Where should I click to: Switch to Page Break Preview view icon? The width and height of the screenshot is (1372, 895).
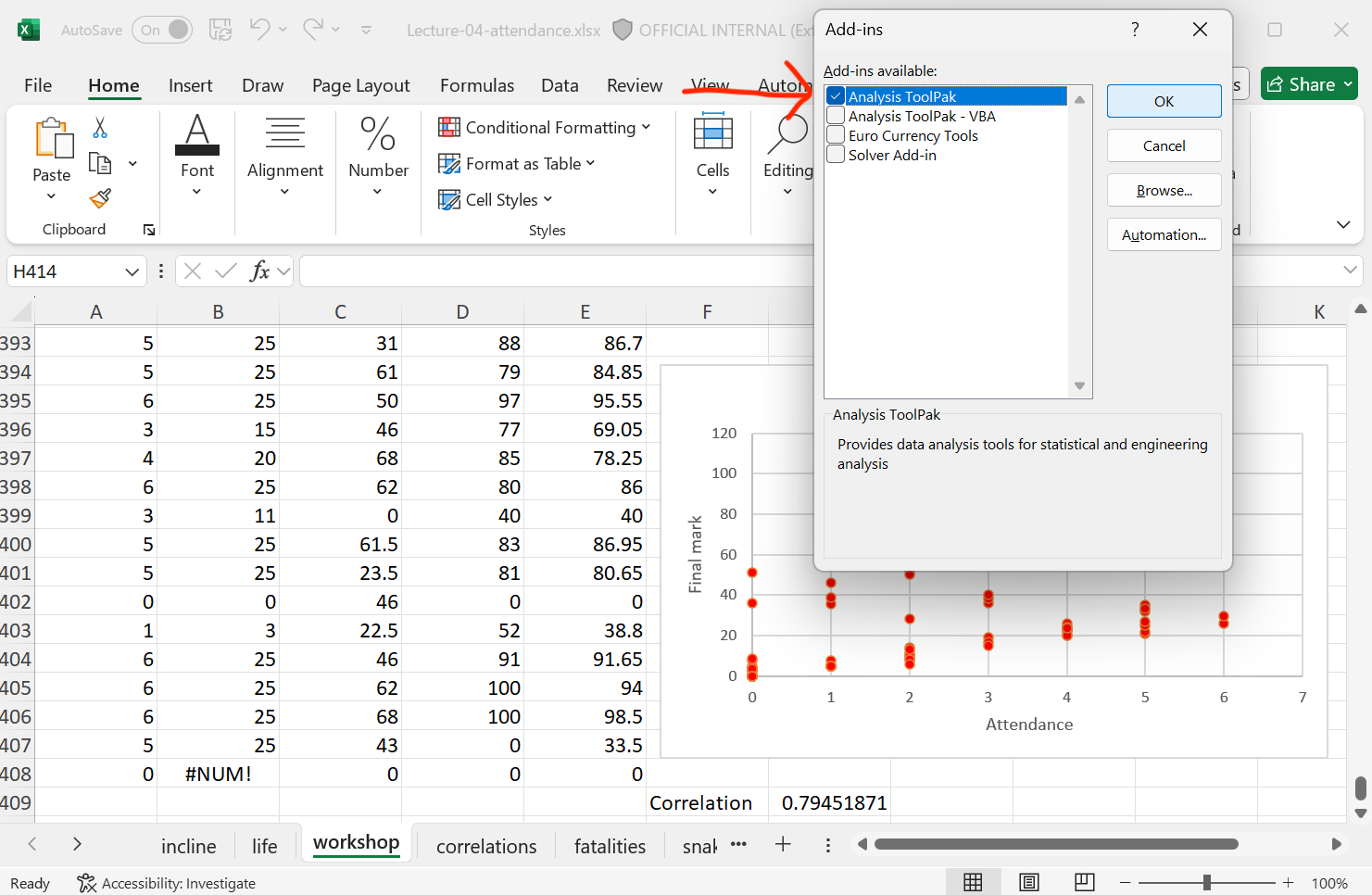pyautogui.click(x=1084, y=883)
